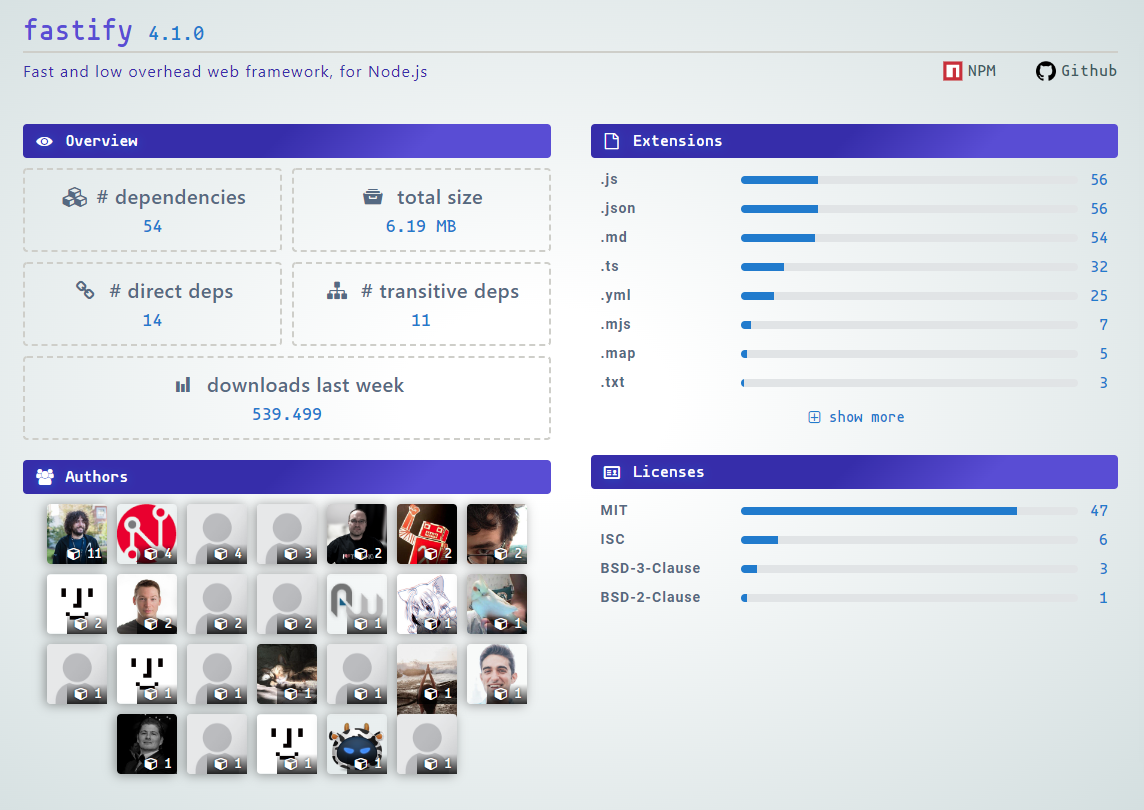Select the top-left author avatar with 11 packages

point(77,533)
